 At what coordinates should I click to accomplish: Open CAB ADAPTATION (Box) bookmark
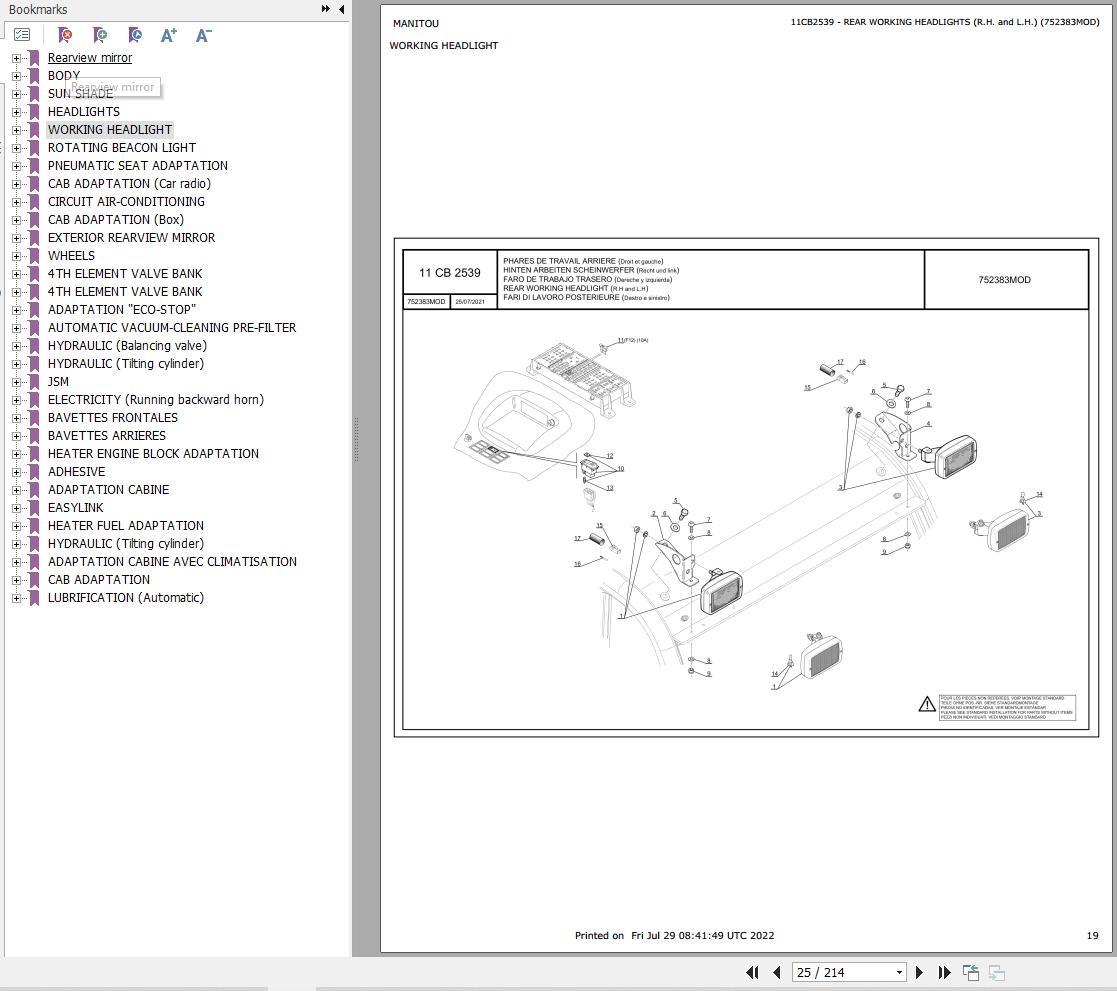tap(116, 219)
